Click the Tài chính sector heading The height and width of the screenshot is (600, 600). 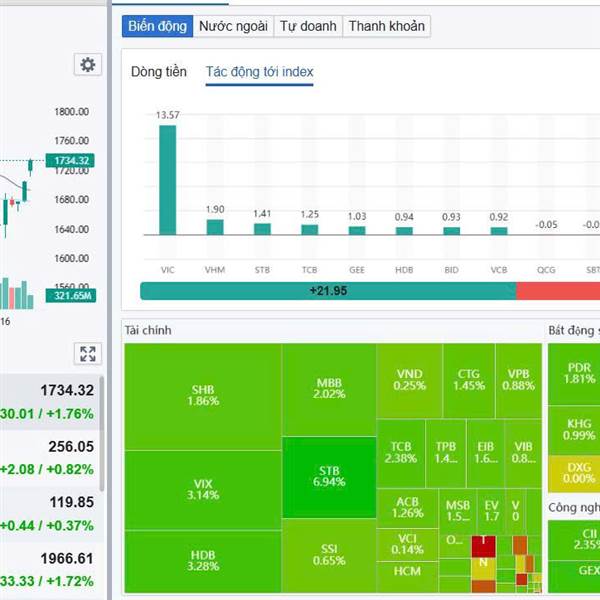(148, 330)
